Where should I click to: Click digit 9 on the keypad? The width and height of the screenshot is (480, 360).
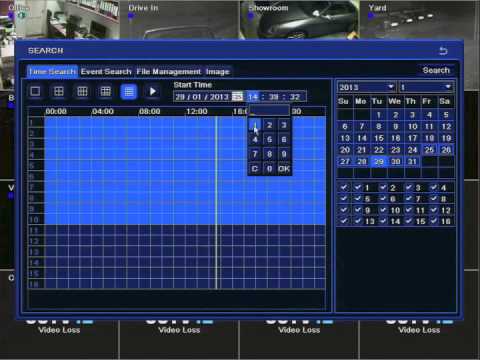pos(284,154)
